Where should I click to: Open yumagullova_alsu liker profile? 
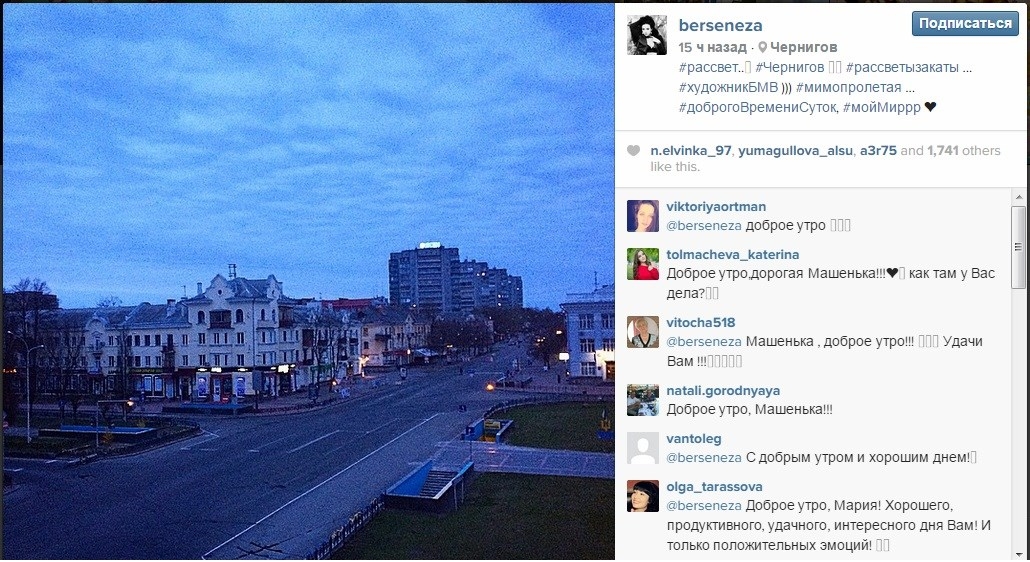pos(795,150)
